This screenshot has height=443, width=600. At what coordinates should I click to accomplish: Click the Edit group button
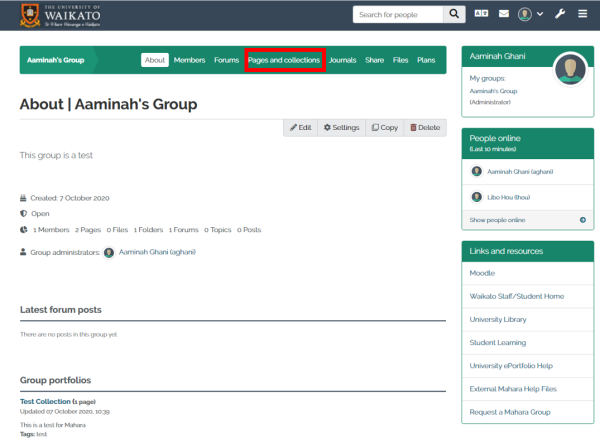pyautogui.click(x=300, y=128)
